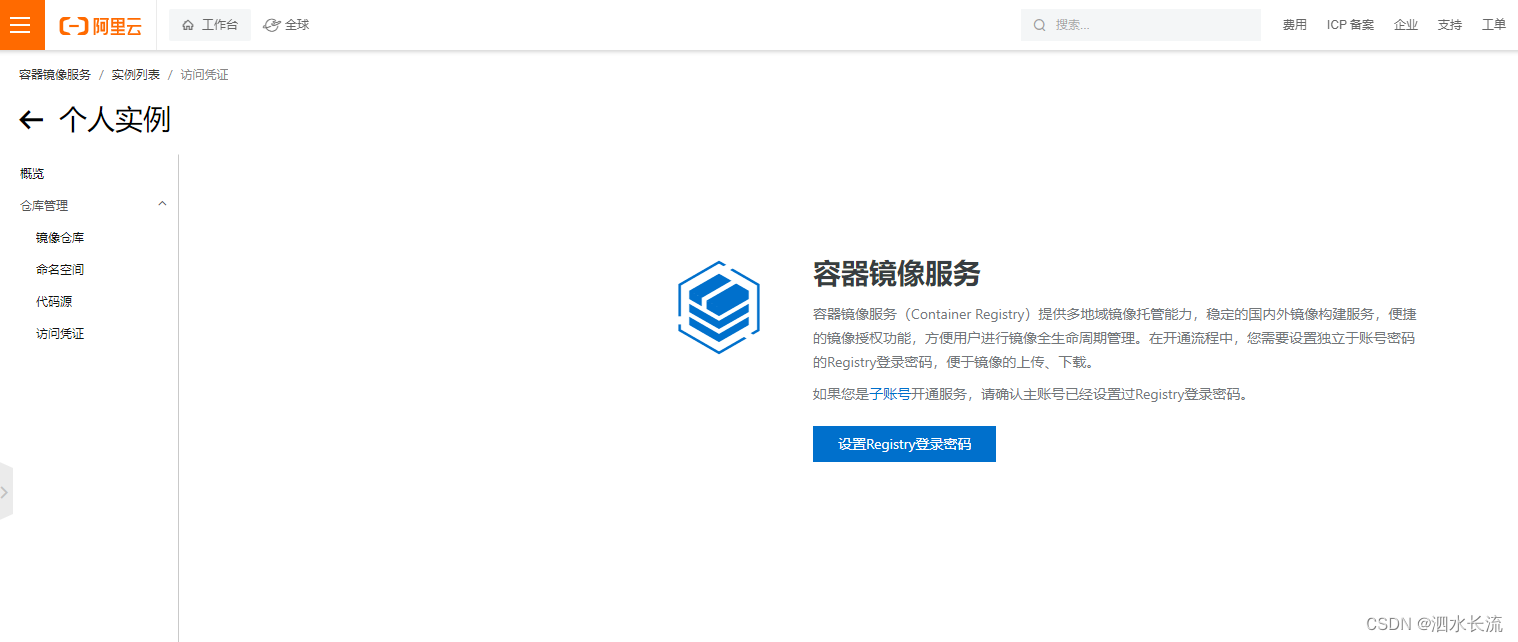The width and height of the screenshot is (1518, 642).
Task: Click the container registry cube logo
Action: coord(718,307)
